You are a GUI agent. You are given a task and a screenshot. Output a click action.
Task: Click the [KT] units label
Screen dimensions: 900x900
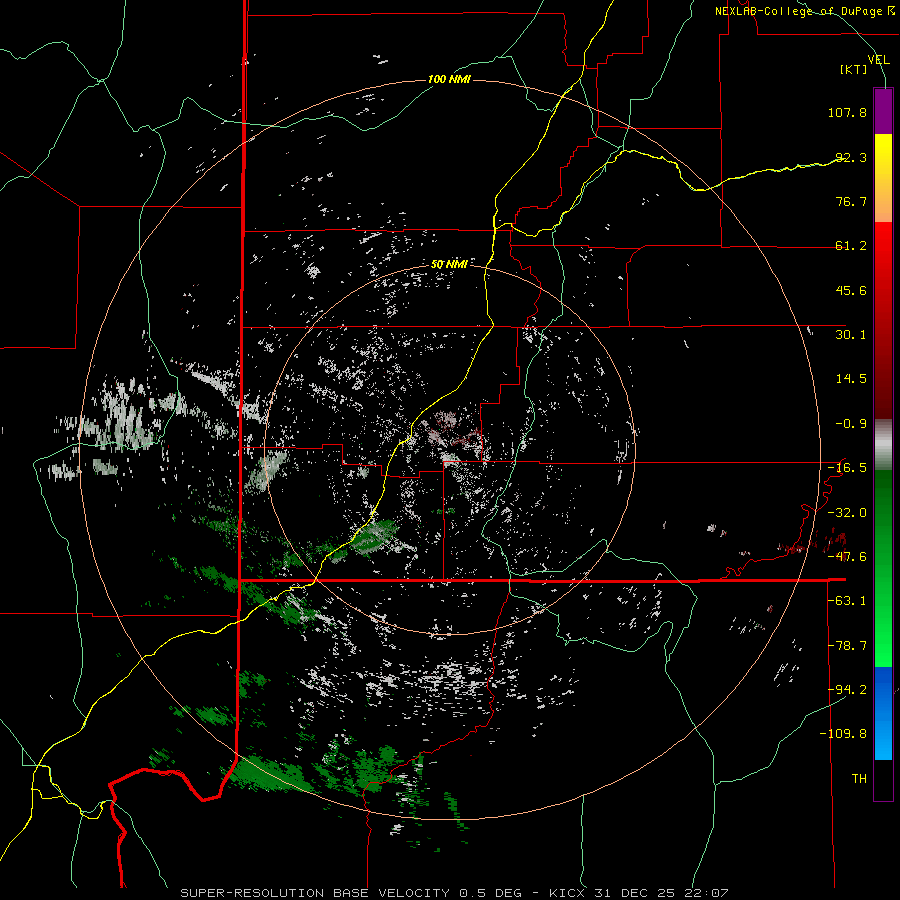click(x=854, y=69)
